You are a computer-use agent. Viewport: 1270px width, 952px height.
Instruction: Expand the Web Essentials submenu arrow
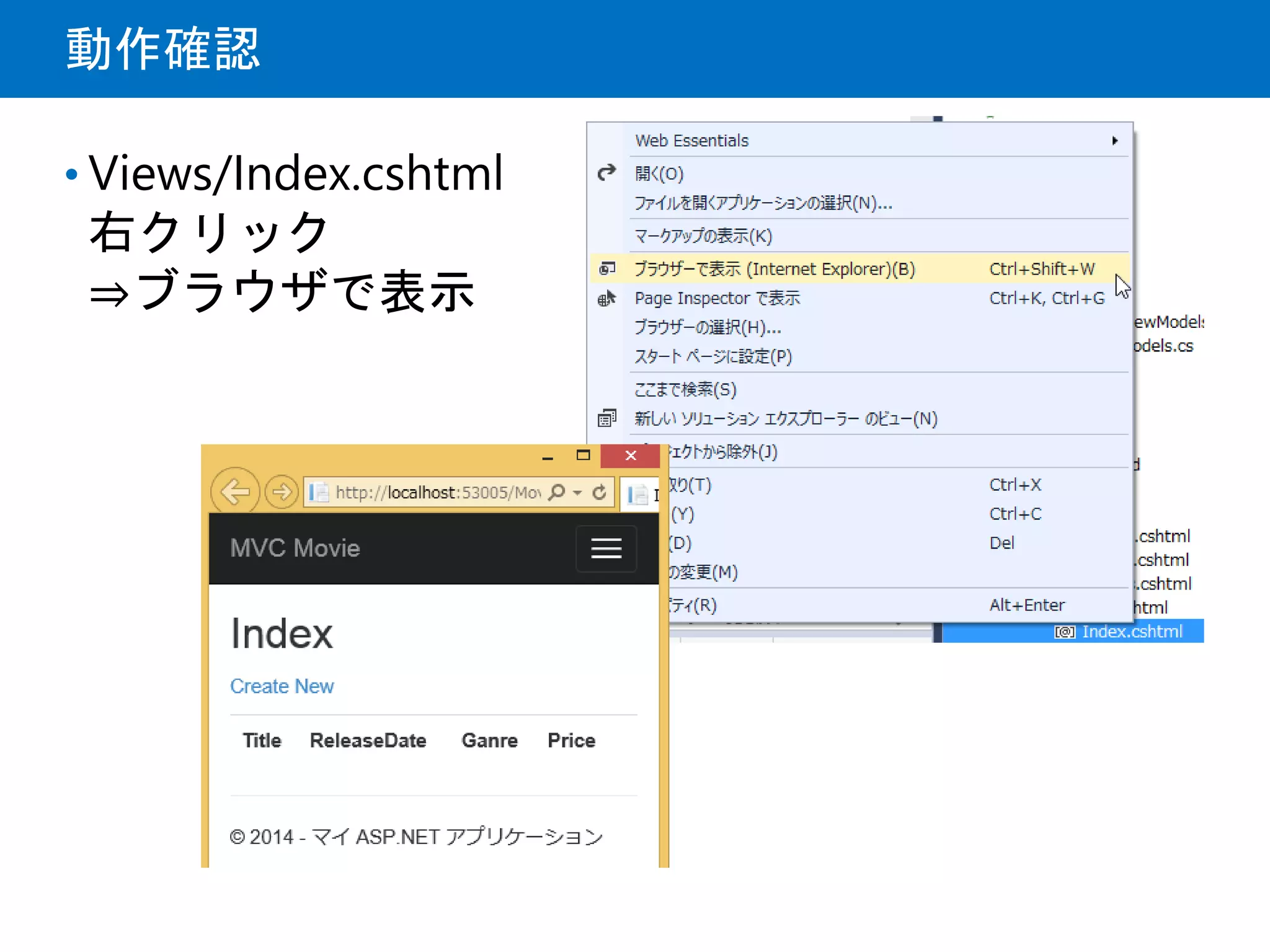coord(1114,141)
